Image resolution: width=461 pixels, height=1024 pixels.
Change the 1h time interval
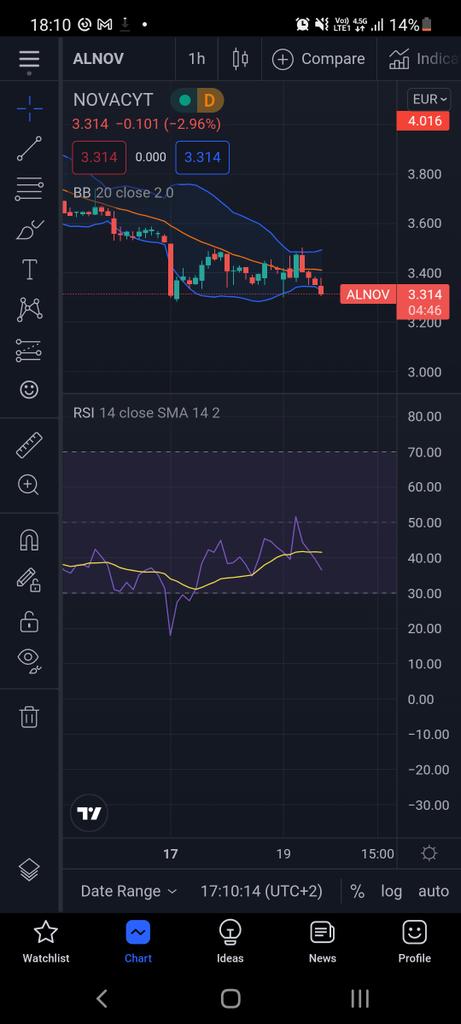point(197,59)
